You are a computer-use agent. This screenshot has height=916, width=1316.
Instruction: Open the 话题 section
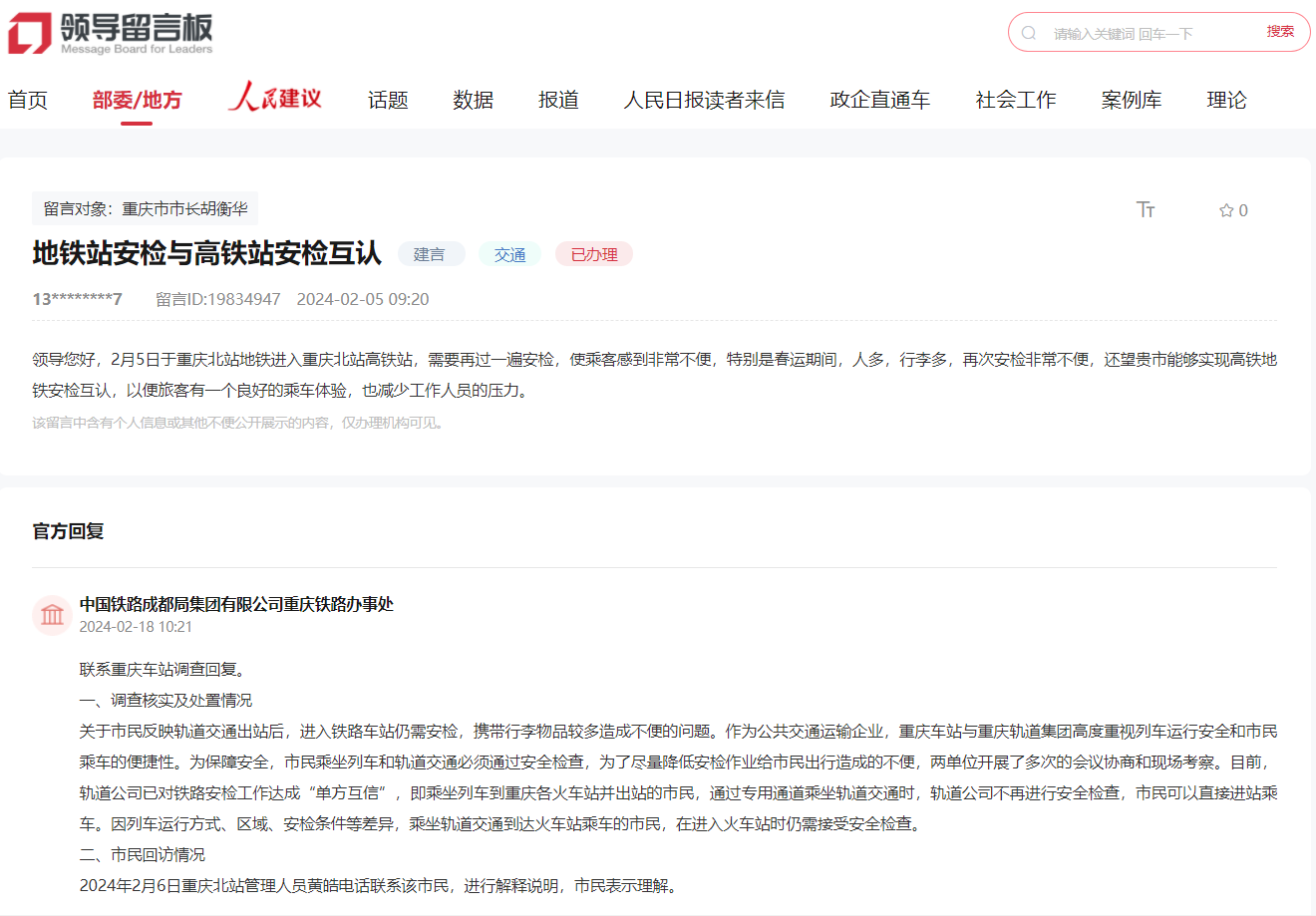tap(387, 99)
